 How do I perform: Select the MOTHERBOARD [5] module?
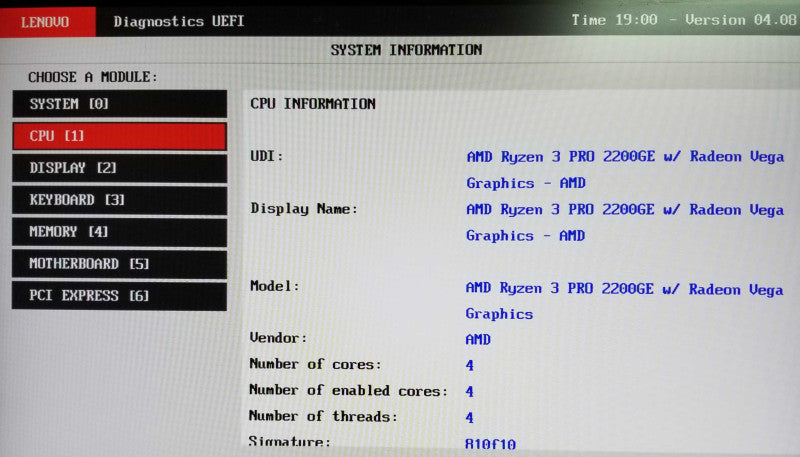tap(119, 264)
